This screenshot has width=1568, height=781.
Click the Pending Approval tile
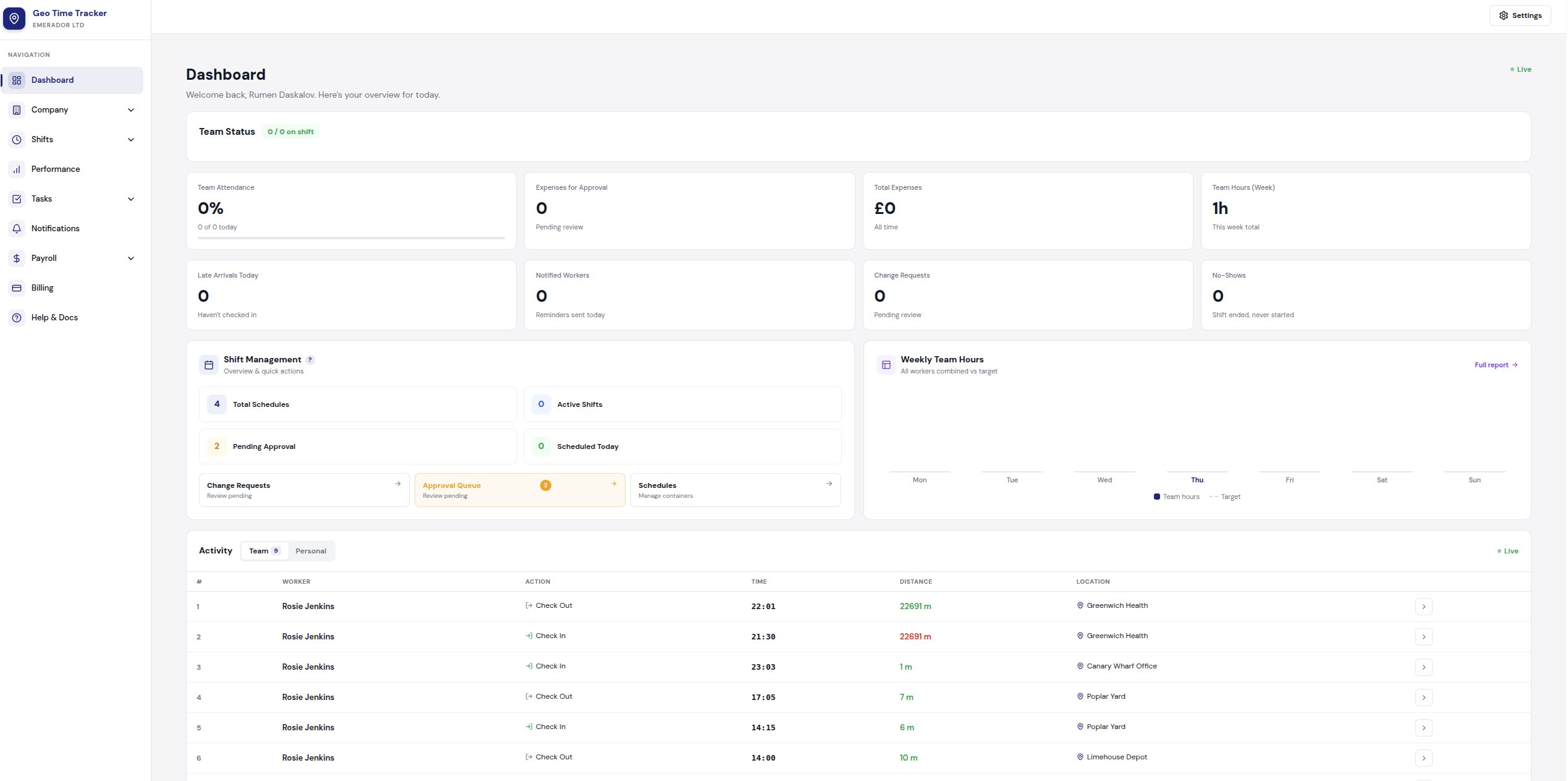click(358, 446)
